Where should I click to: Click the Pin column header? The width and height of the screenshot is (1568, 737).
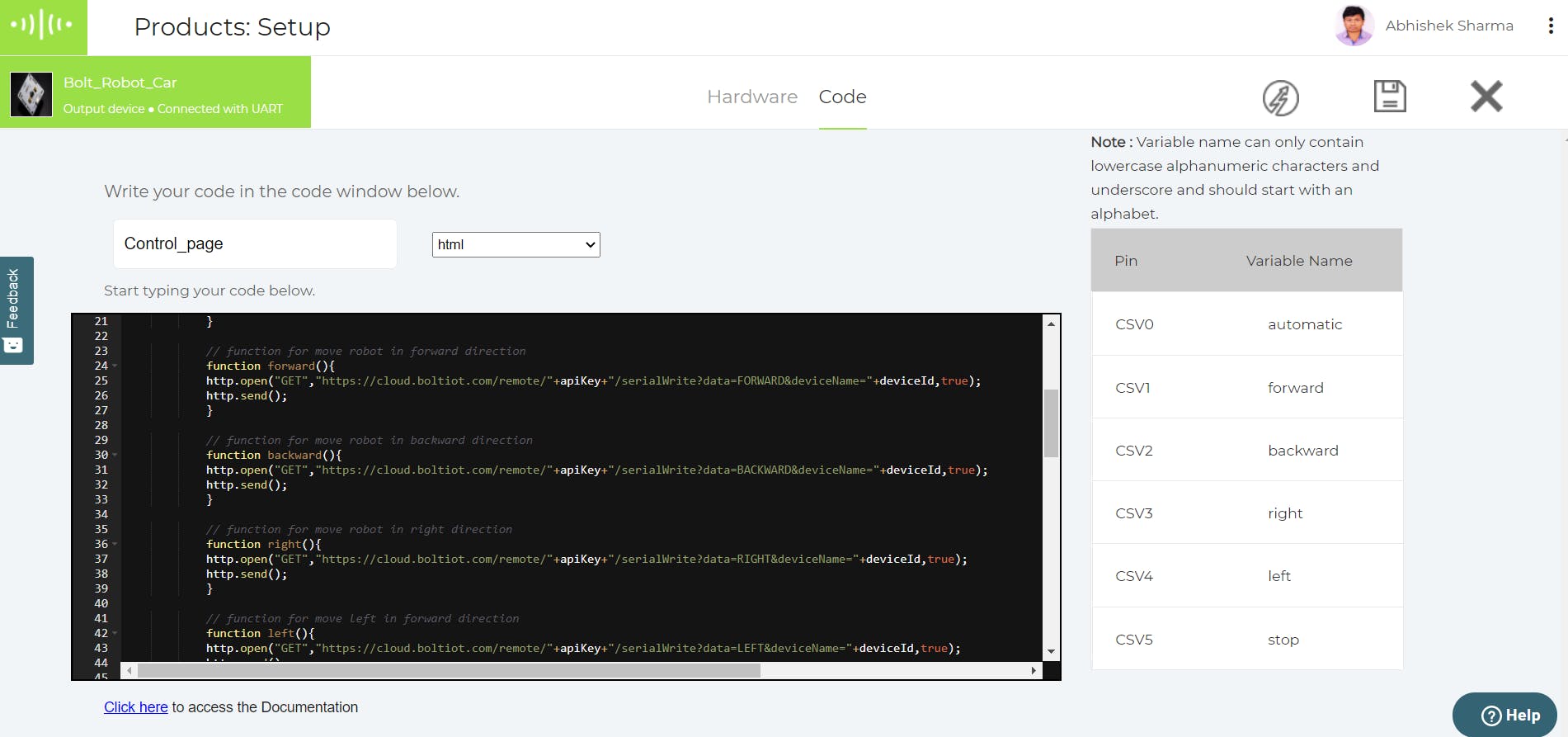click(1126, 261)
